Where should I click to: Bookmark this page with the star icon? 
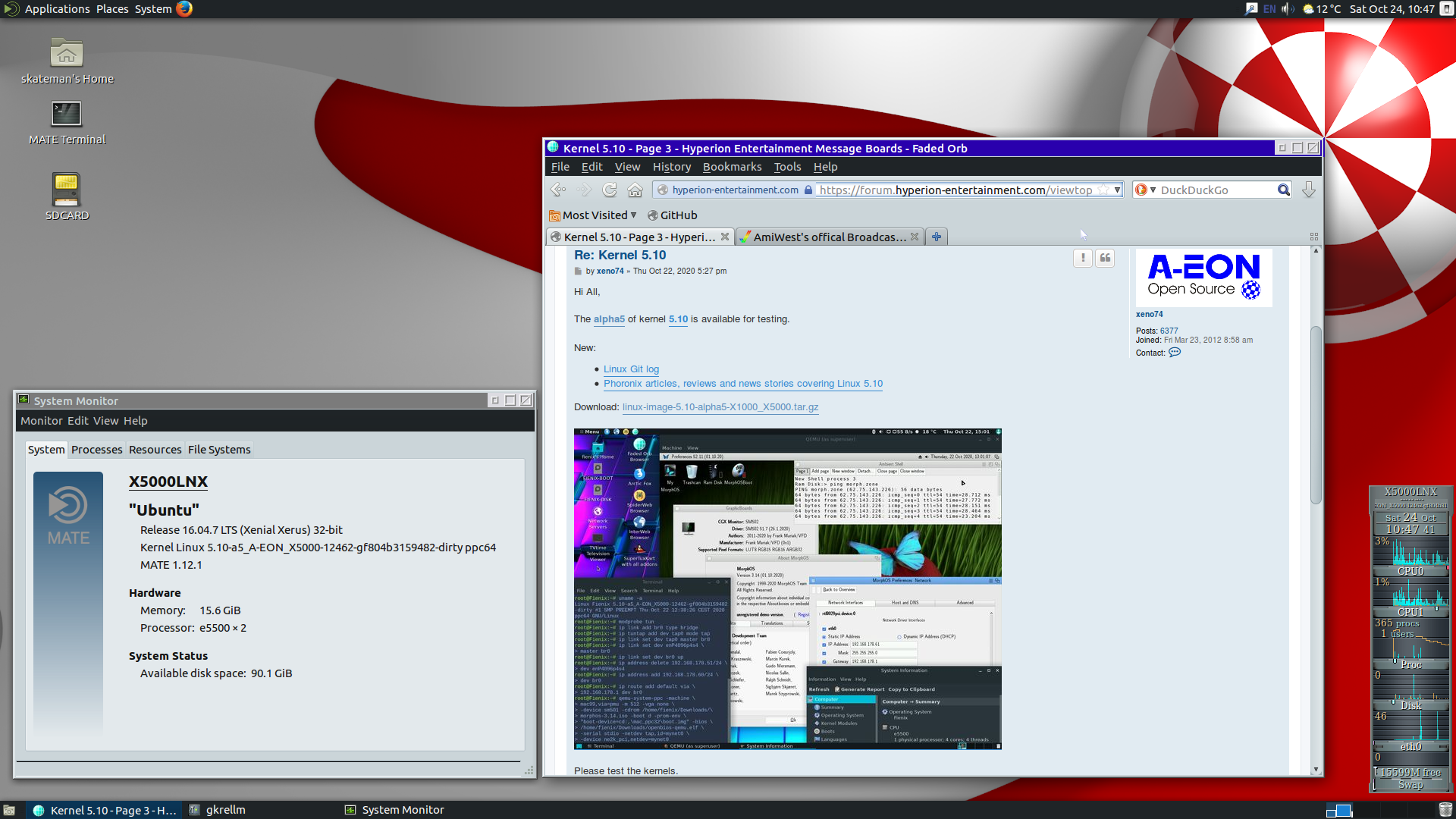pyautogui.click(x=1103, y=190)
